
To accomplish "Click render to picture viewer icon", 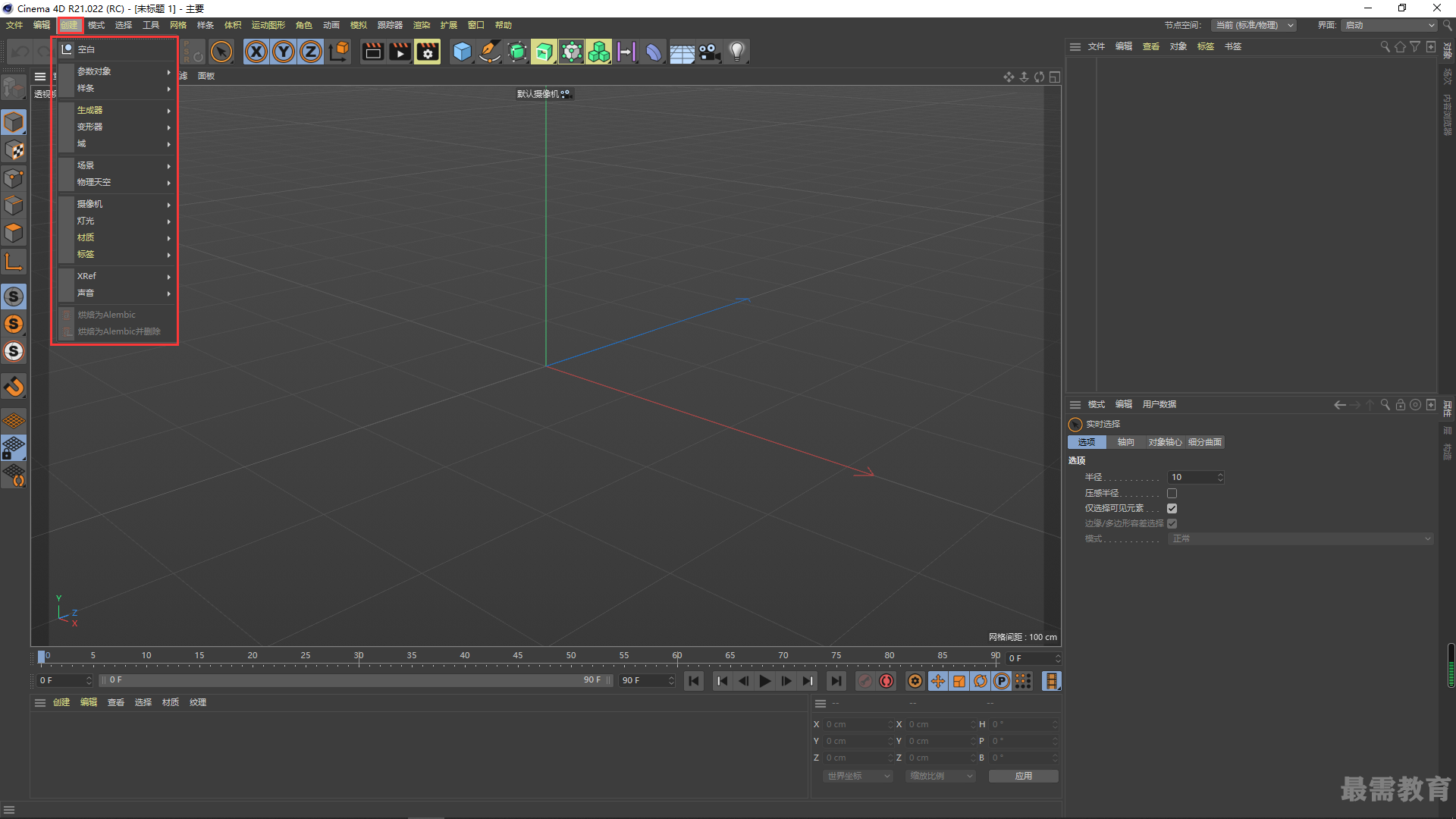I will coord(400,52).
